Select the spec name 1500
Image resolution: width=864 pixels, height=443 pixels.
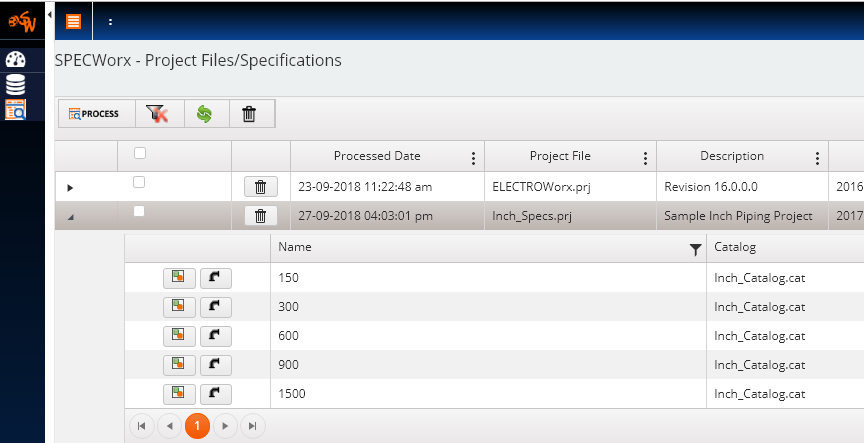[291, 394]
